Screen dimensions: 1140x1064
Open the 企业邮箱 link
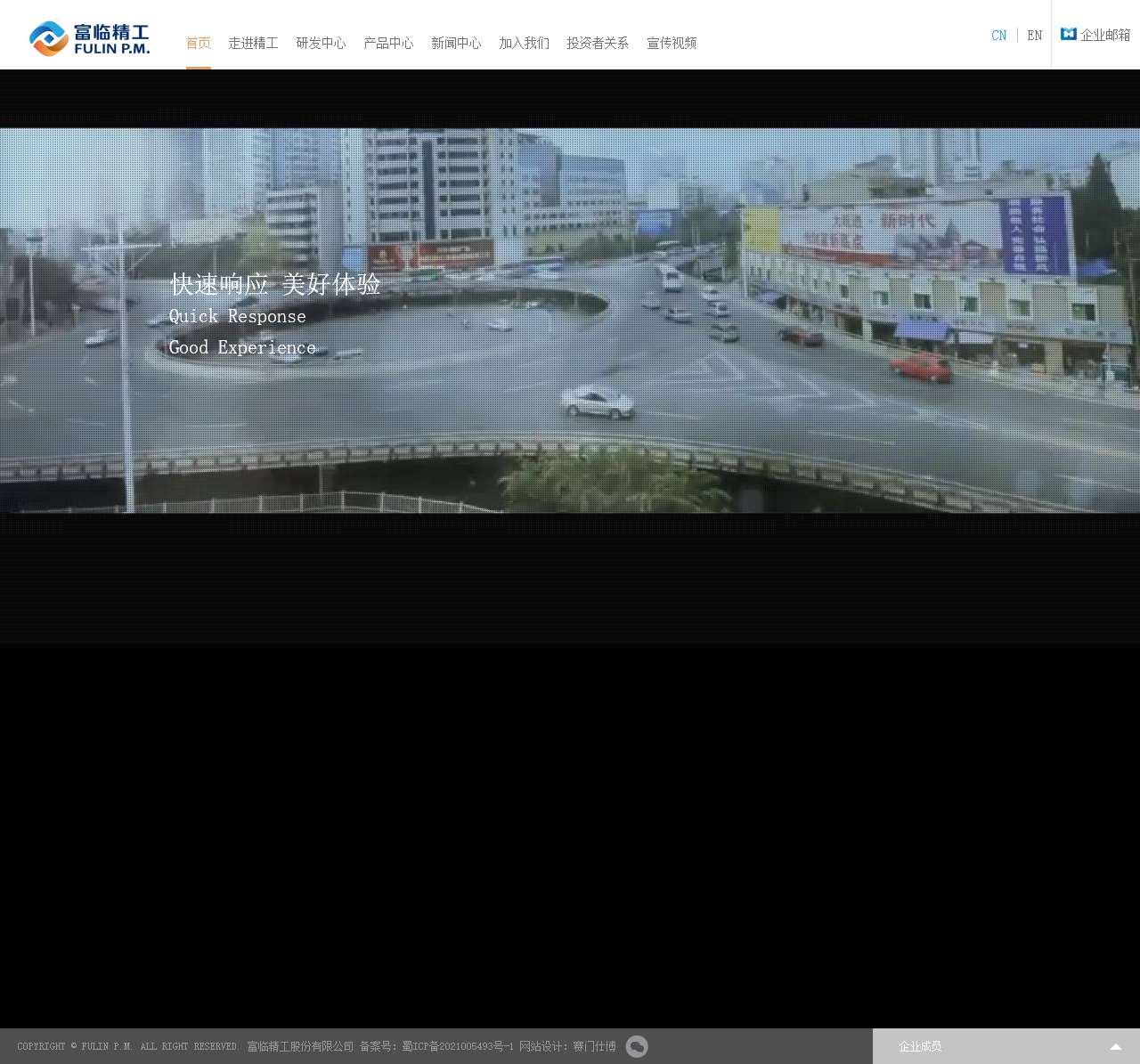click(1105, 35)
